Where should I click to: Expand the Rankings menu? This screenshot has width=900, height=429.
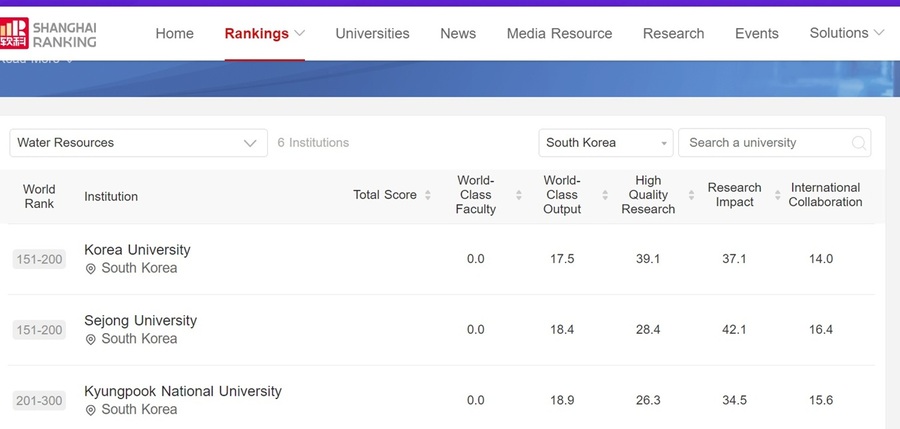click(x=265, y=33)
